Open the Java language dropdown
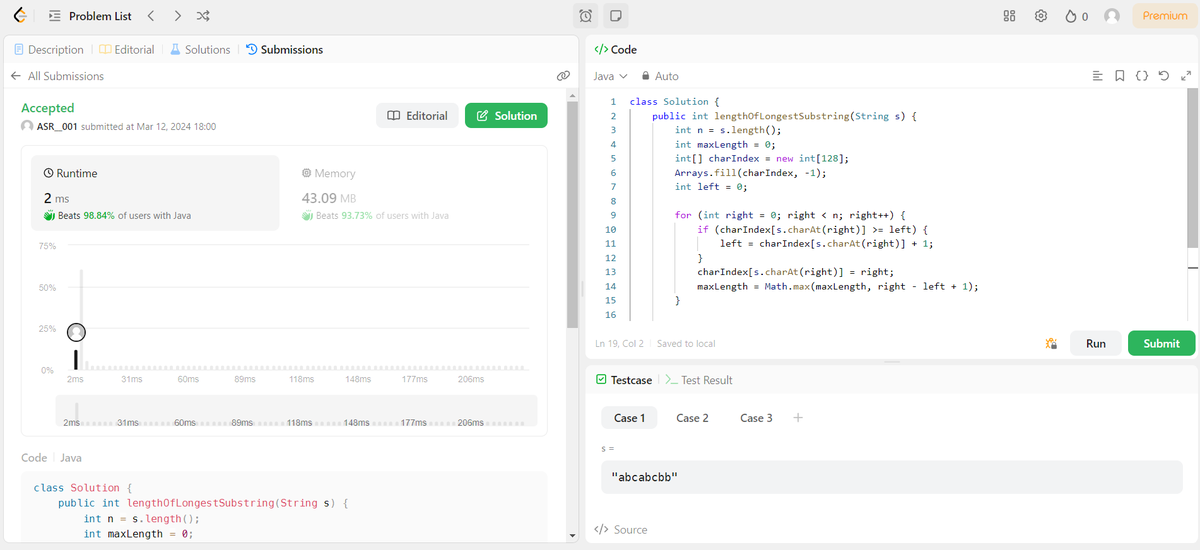This screenshot has width=1200, height=550. click(x=610, y=76)
